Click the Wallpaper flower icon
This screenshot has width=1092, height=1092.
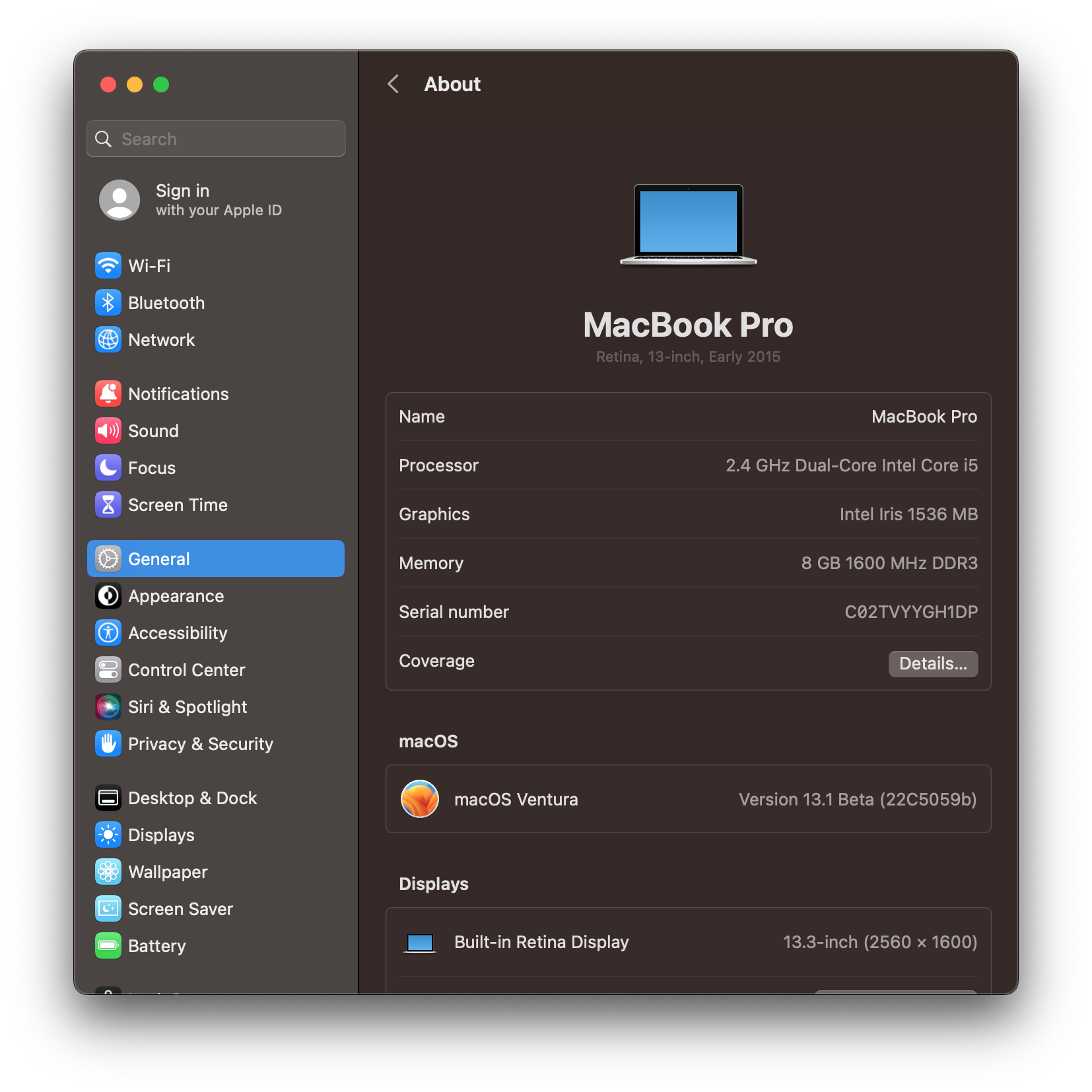[108, 872]
